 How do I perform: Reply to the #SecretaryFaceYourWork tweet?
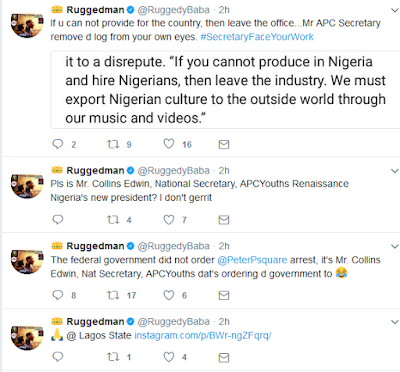[58, 144]
